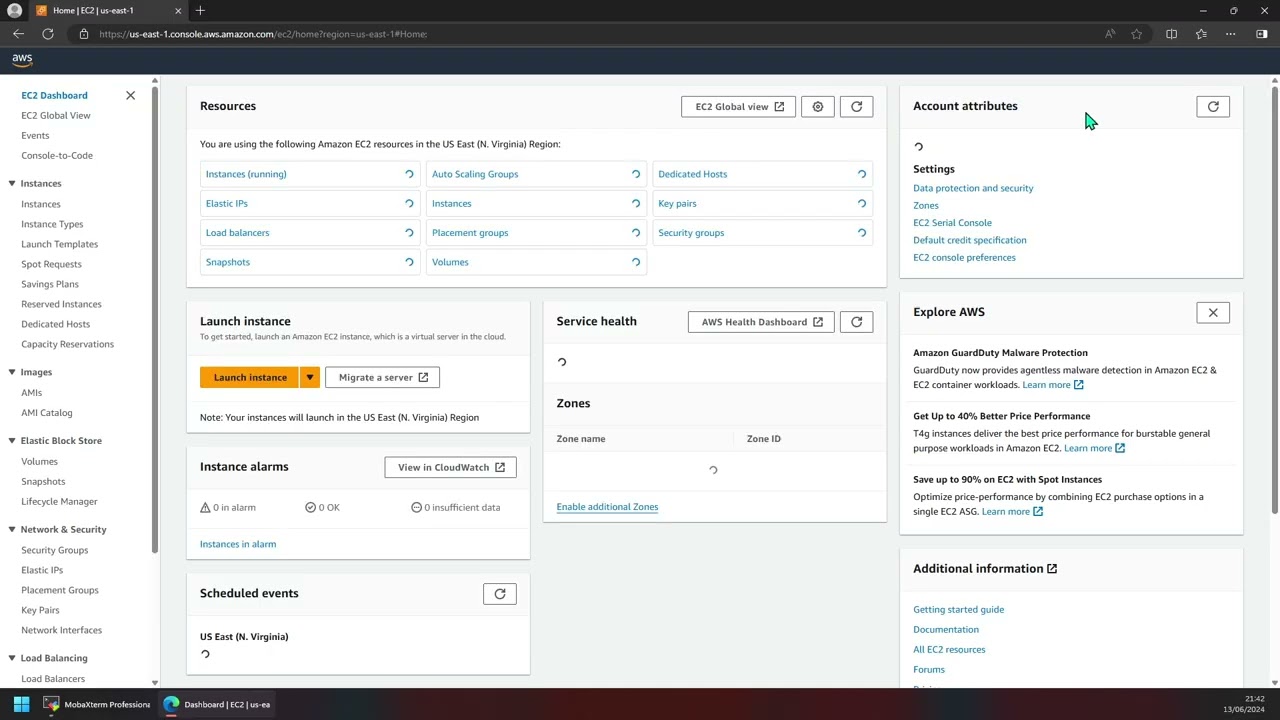Click the read aloud icon in address bar
Image resolution: width=1280 pixels, height=720 pixels.
click(1110, 34)
